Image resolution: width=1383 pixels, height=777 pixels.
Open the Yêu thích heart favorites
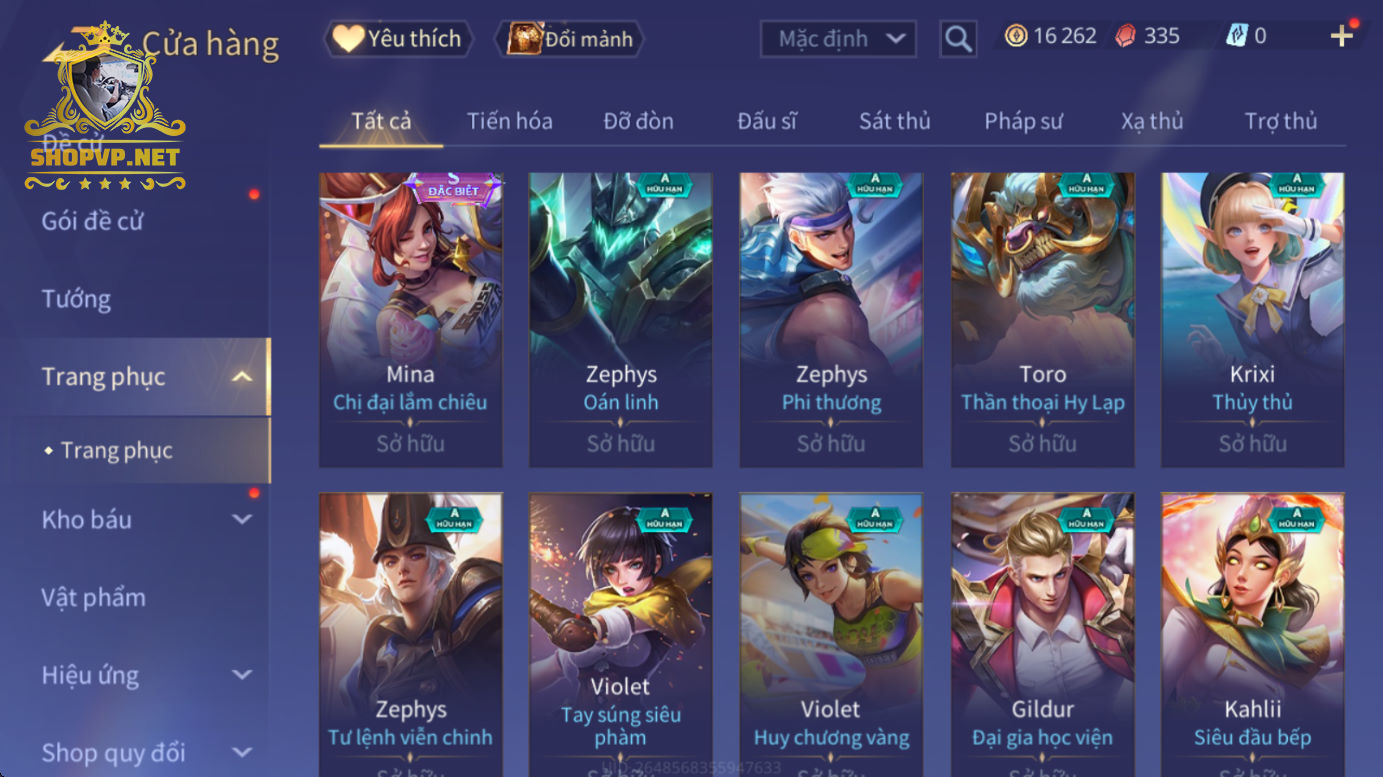point(349,39)
